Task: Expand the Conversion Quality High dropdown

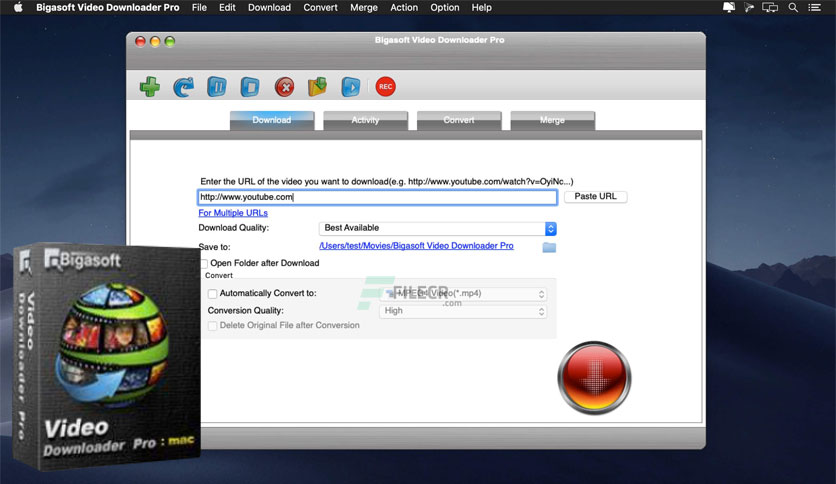Action: 463,311
